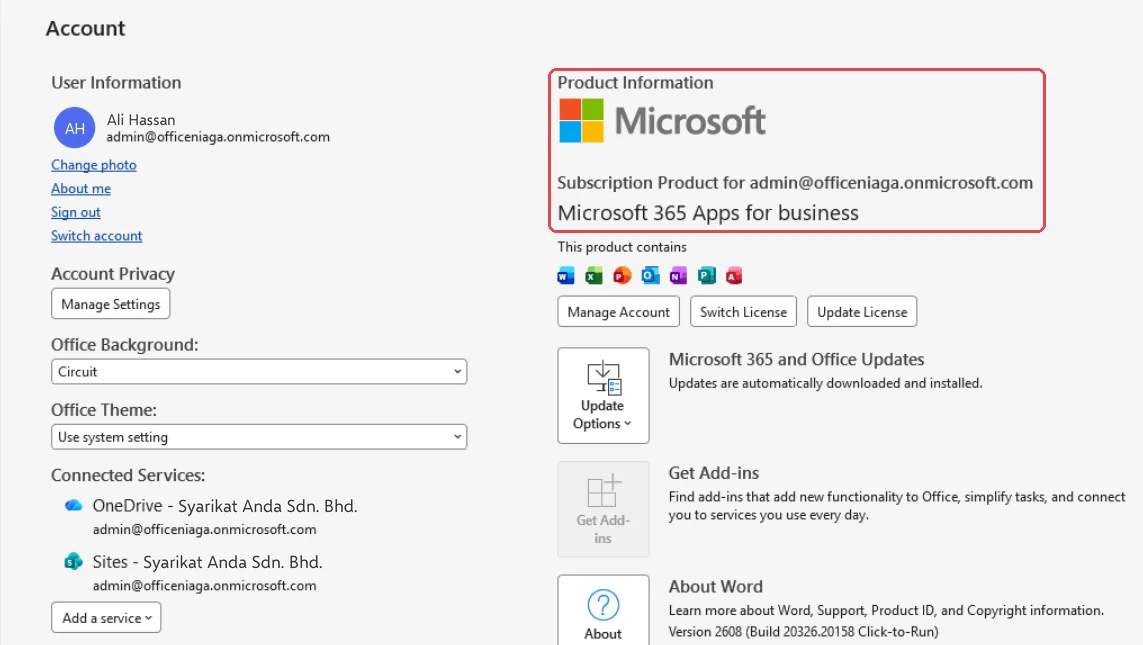Image resolution: width=1143 pixels, height=645 pixels.
Task: Click the OneDrive cloud icon
Action: 73,505
